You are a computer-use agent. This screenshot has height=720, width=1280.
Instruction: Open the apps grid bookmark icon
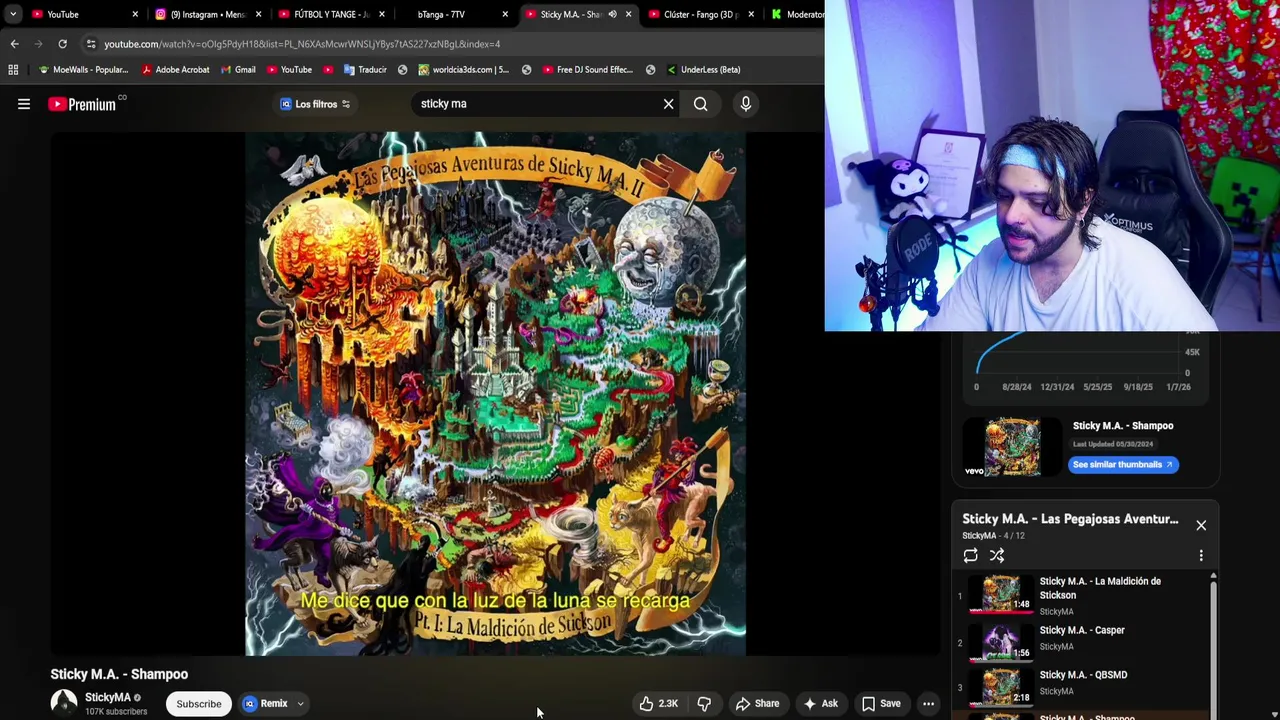[13, 70]
